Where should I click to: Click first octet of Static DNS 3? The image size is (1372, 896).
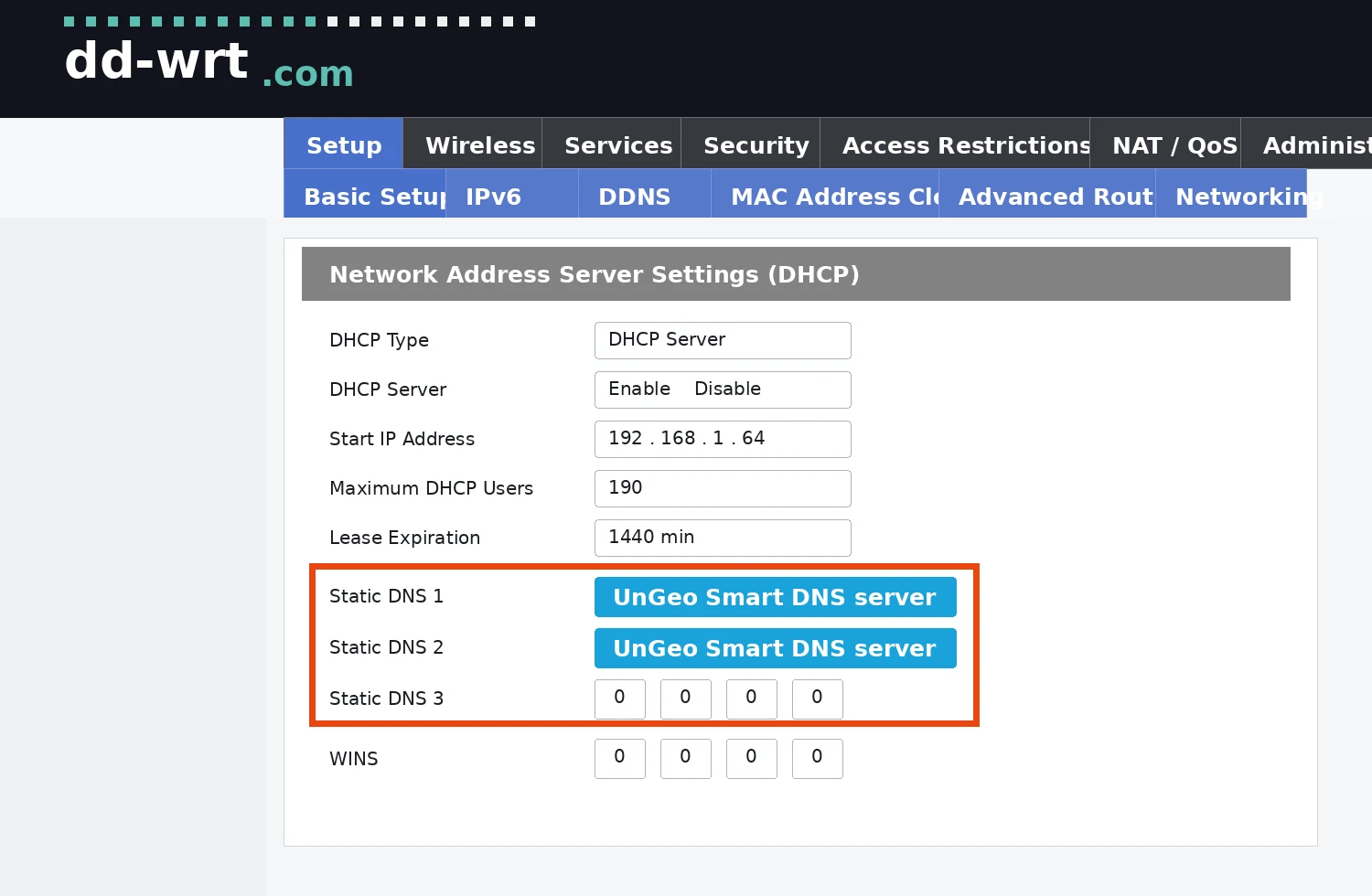620,699
